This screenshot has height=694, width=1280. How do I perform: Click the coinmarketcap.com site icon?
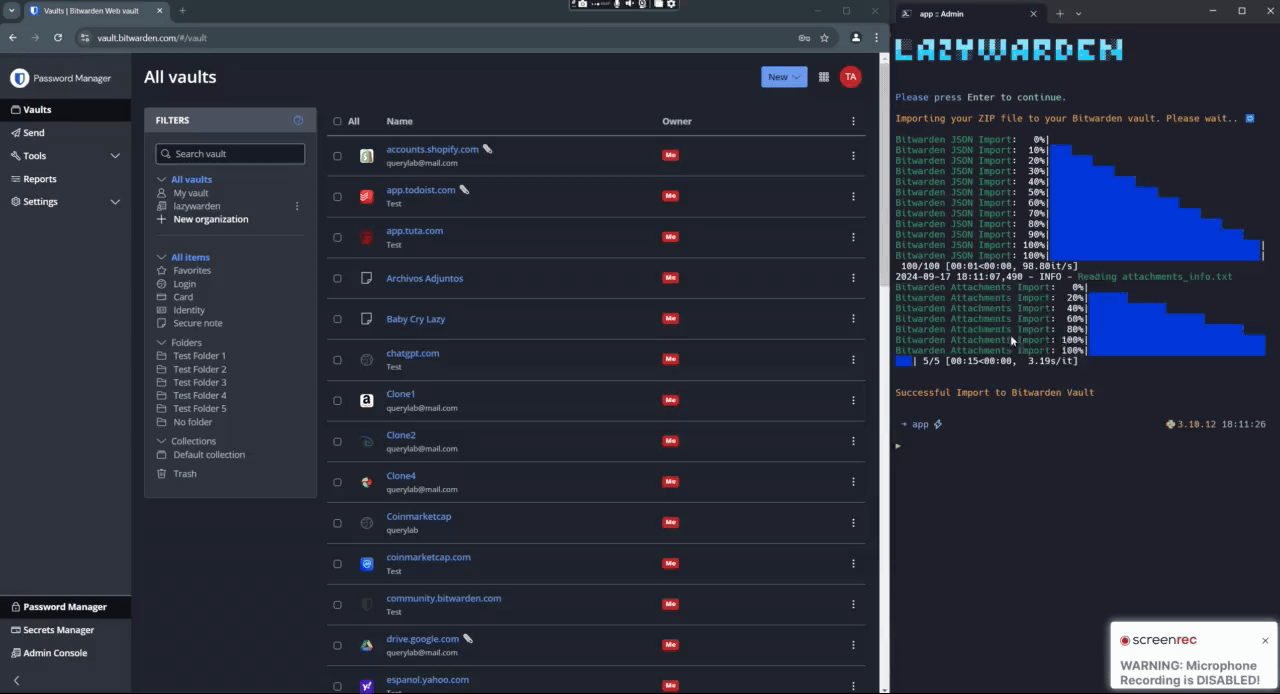pyautogui.click(x=367, y=563)
